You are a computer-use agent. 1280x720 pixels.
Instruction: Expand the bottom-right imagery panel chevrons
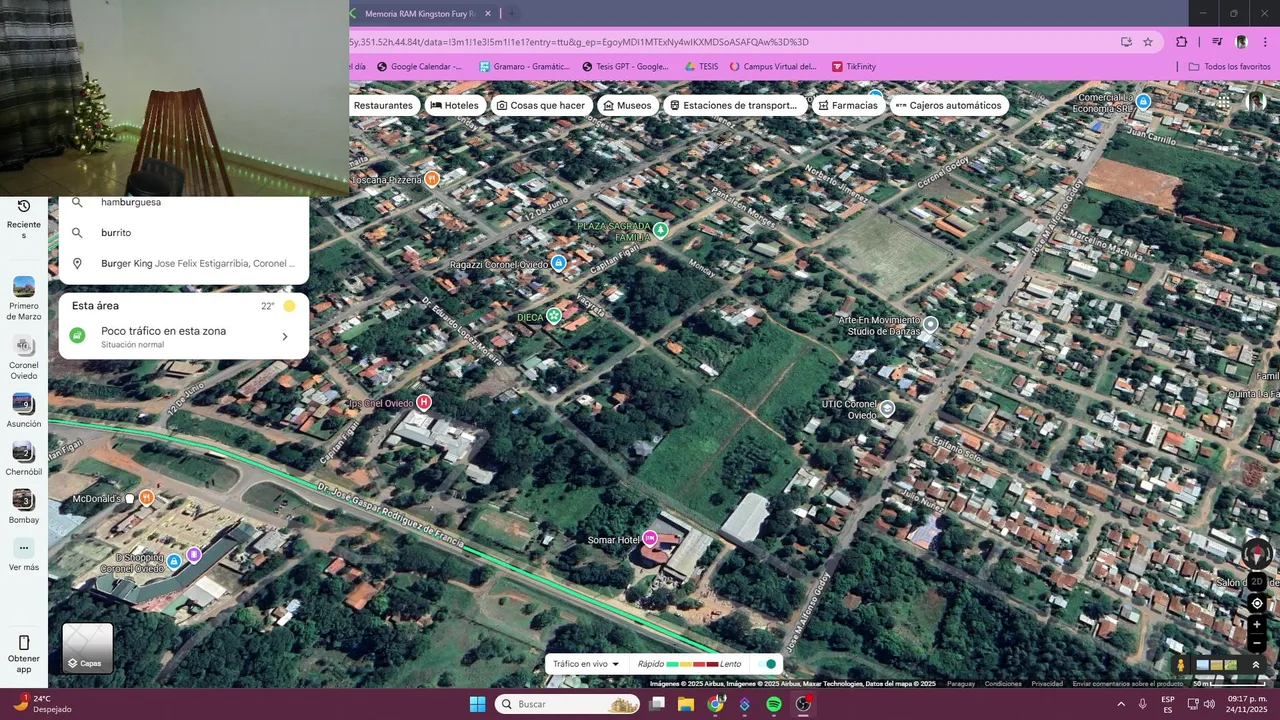tap(1256, 665)
